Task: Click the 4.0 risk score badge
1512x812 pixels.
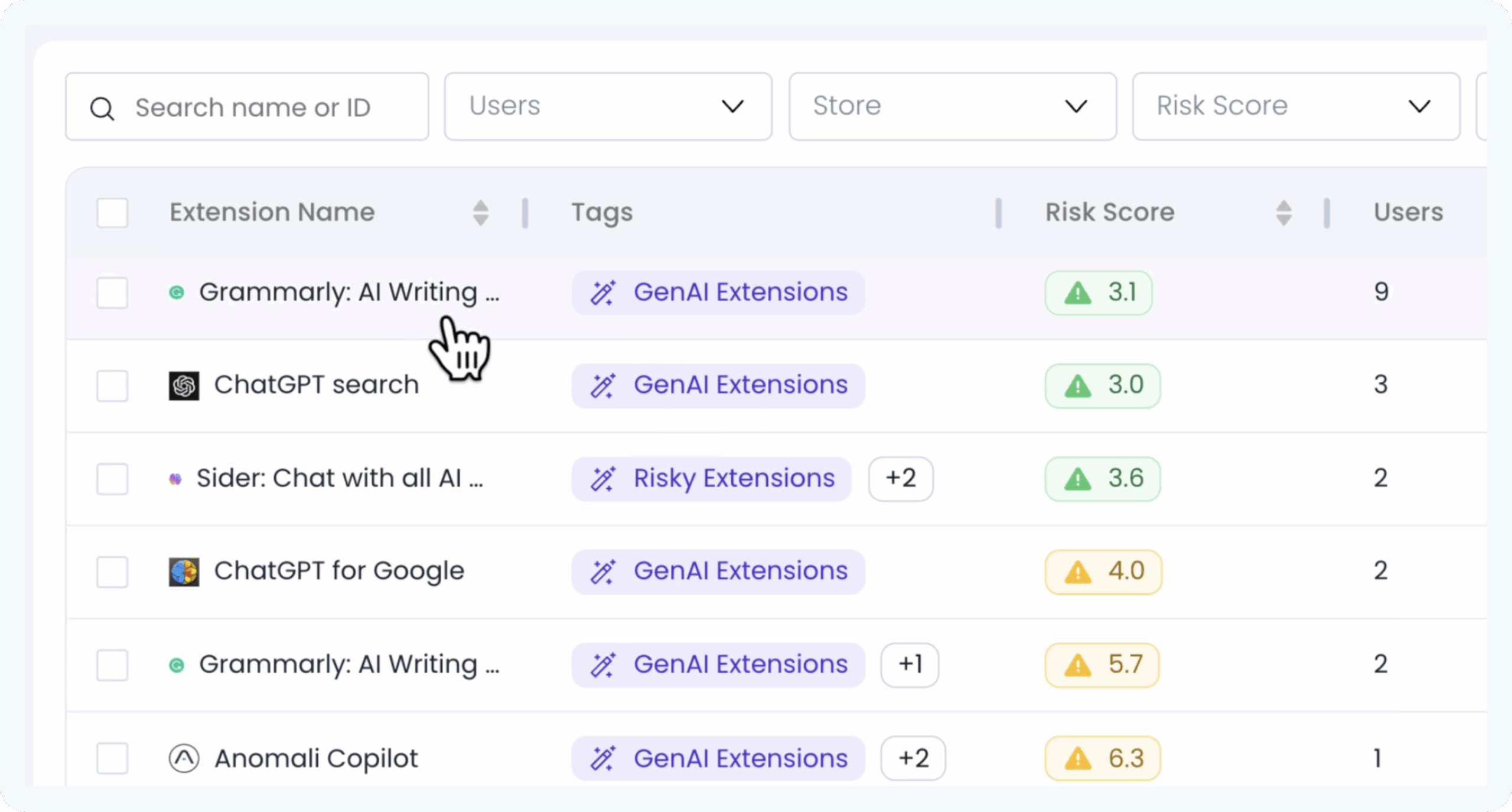Action: tap(1103, 571)
